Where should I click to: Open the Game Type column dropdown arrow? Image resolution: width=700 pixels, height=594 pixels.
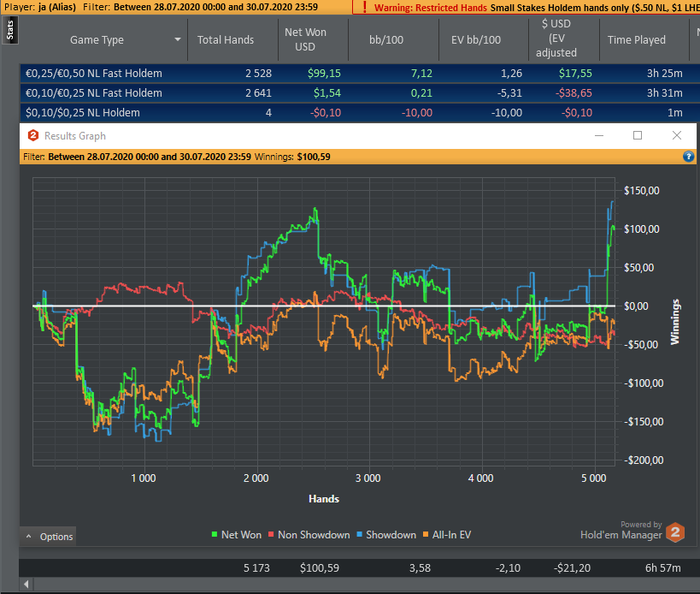pyautogui.click(x=178, y=39)
